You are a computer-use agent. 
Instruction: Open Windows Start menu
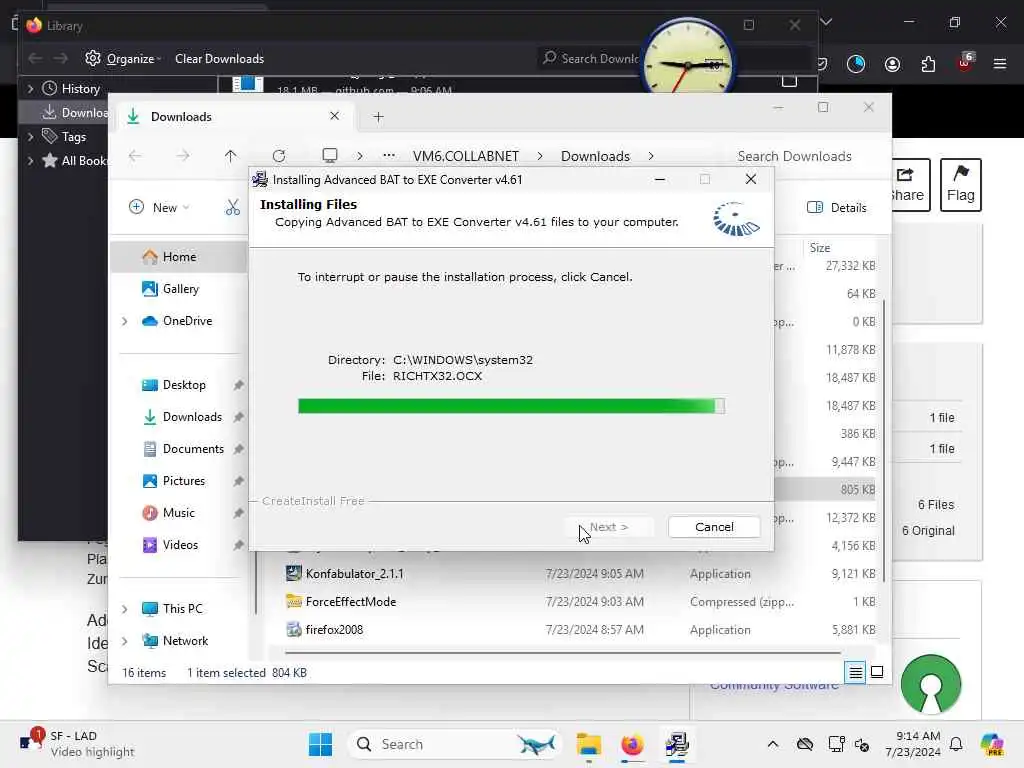click(320, 744)
